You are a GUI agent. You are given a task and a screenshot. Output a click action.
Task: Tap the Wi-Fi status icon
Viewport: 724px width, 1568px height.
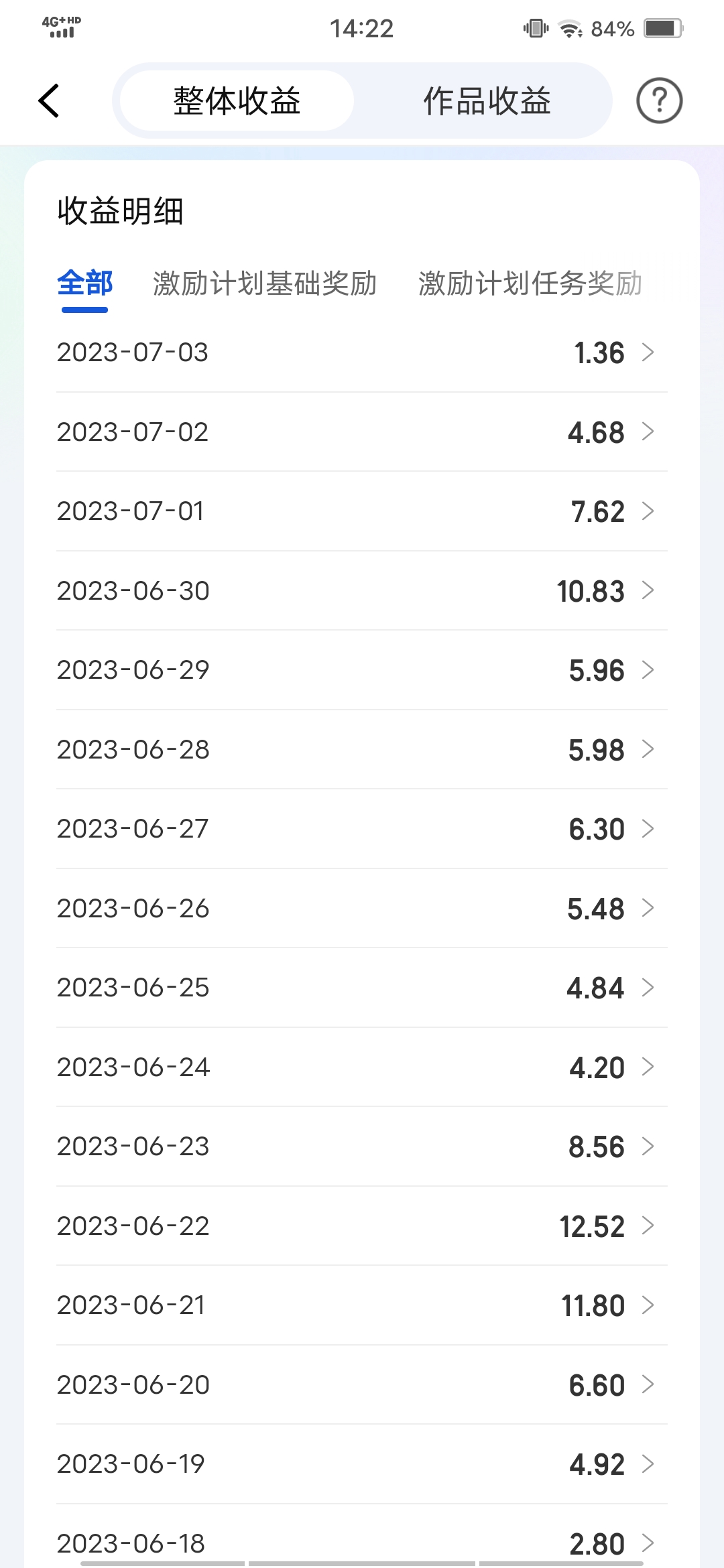[570, 29]
